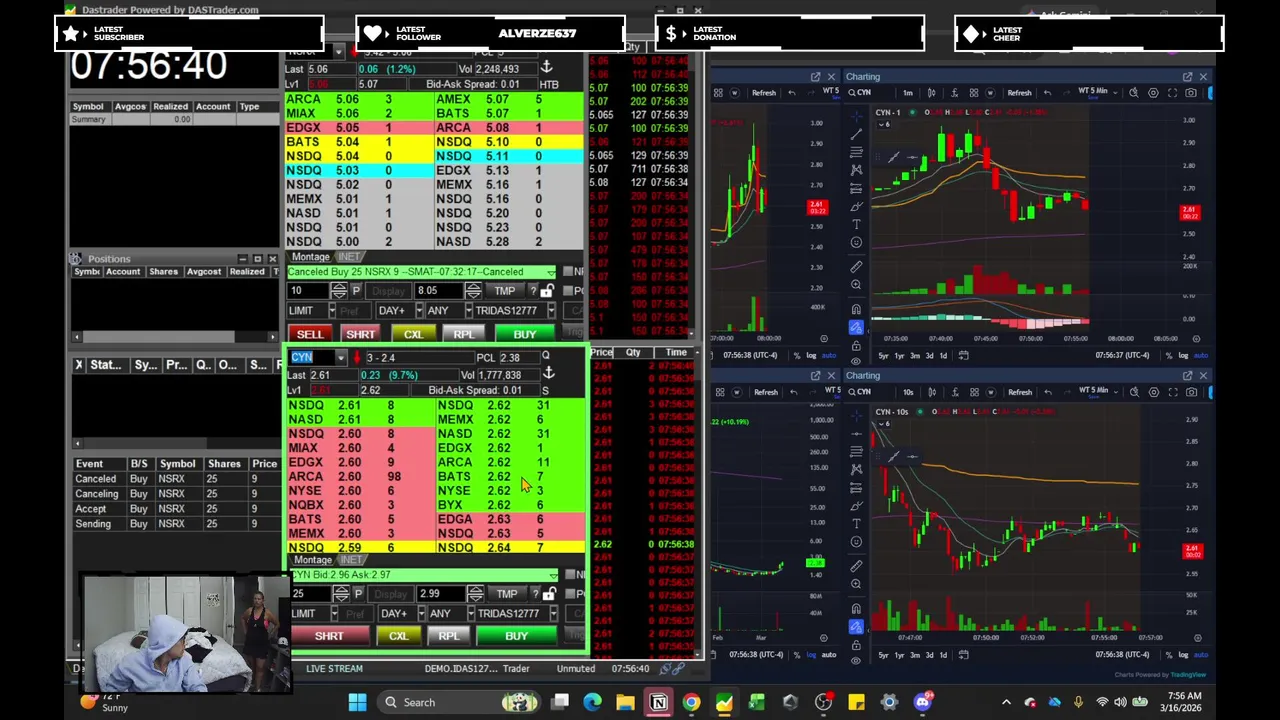
Task: Open File Explorer from the taskbar
Action: pyautogui.click(x=625, y=702)
